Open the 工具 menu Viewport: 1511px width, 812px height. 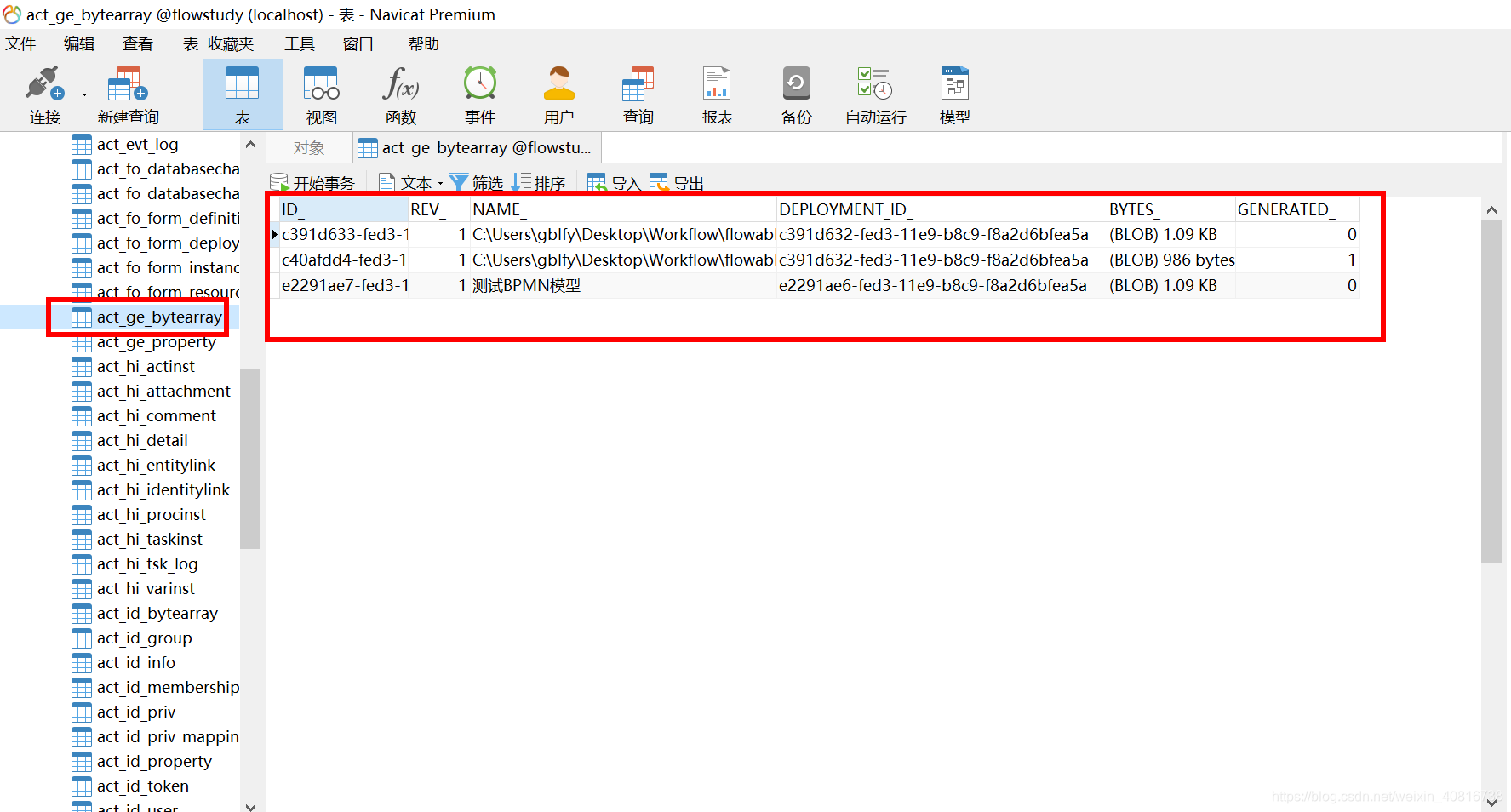(x=300, y=43)
